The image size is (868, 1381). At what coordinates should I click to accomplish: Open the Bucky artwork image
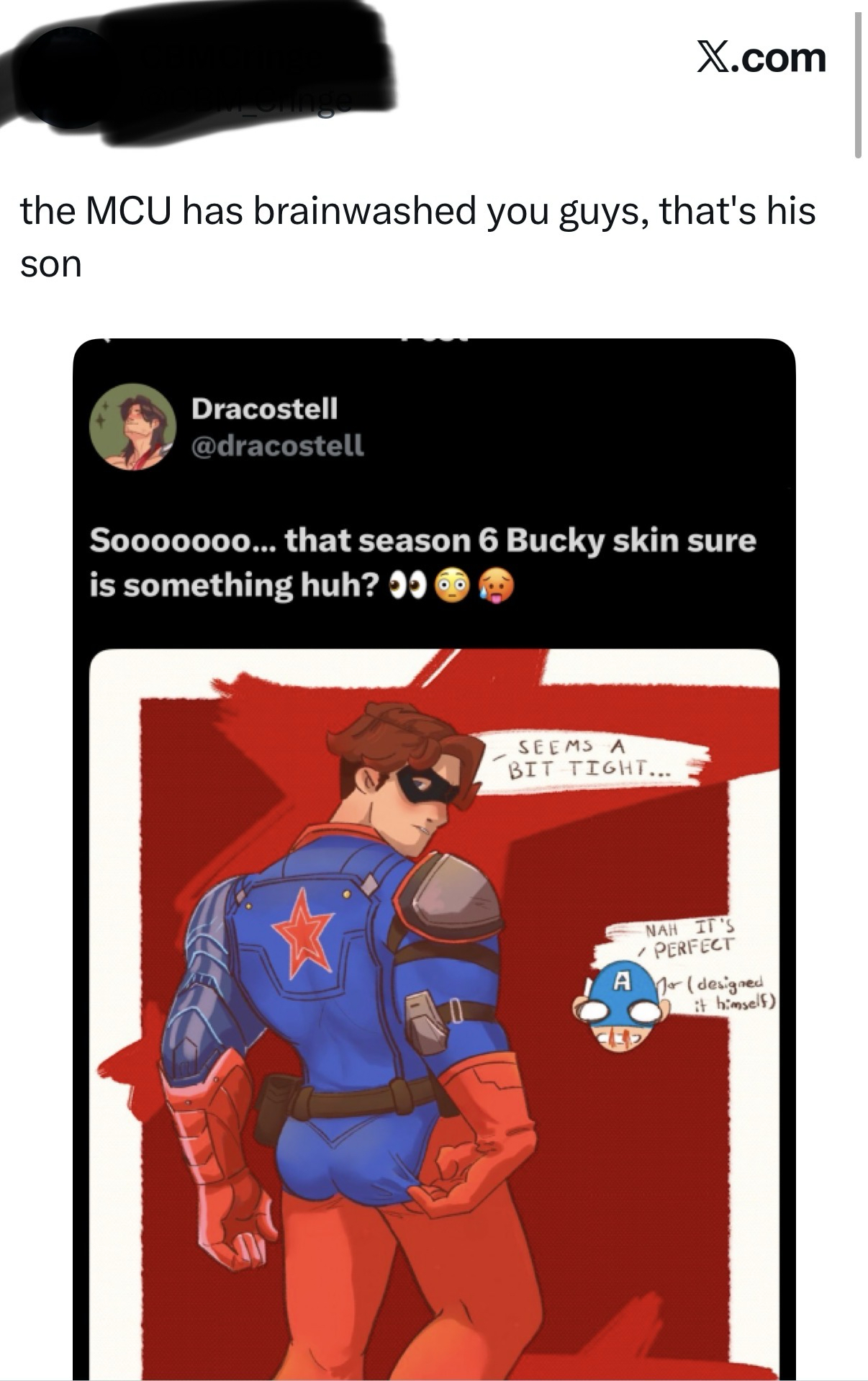(x=433, y=1008)
